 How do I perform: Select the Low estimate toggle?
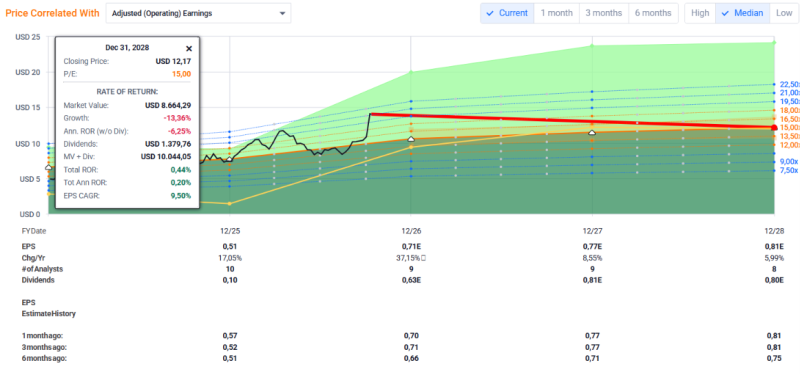coord(784,13)
